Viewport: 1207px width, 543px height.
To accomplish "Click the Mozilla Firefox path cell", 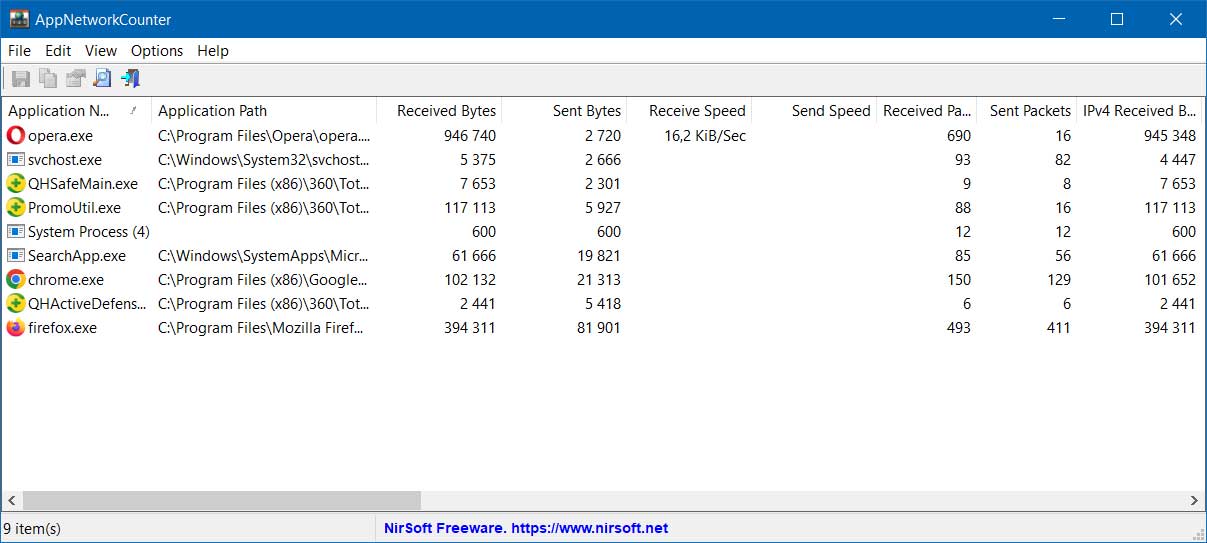I will pyautogui.click(x=262, y=327).
